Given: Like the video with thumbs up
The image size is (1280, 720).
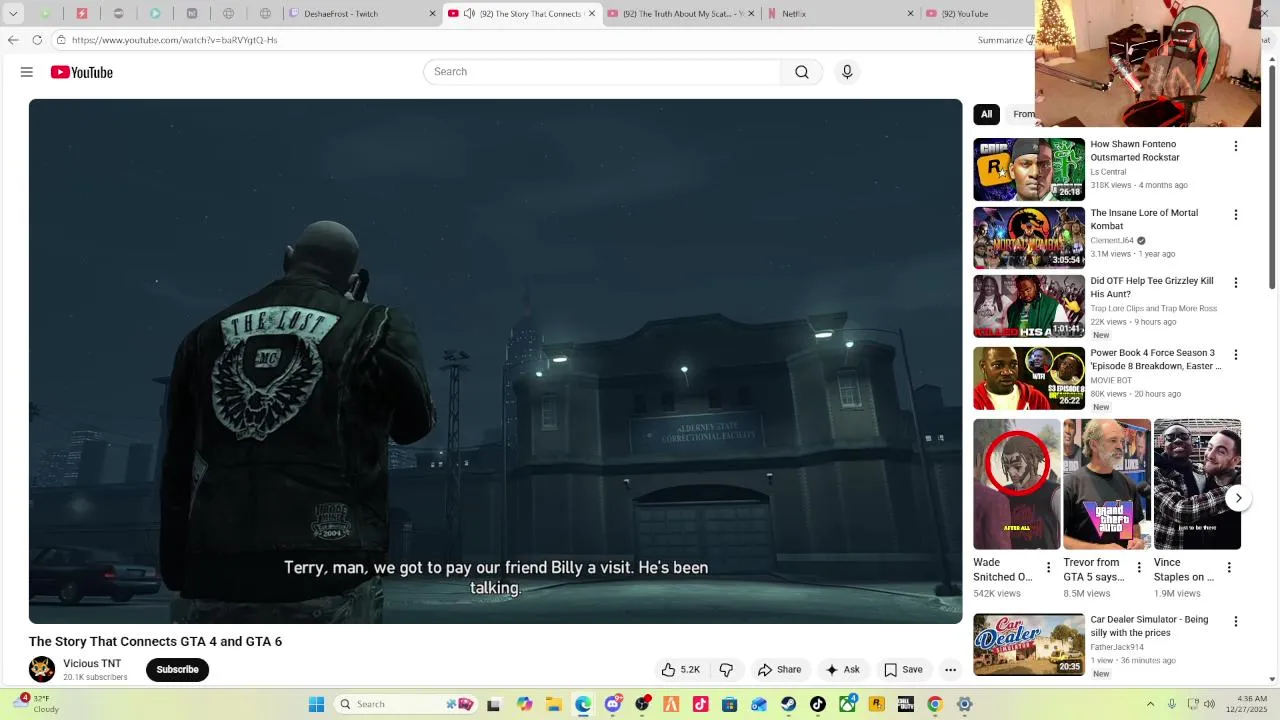Looking at the screenshot, I should [680, 670].
